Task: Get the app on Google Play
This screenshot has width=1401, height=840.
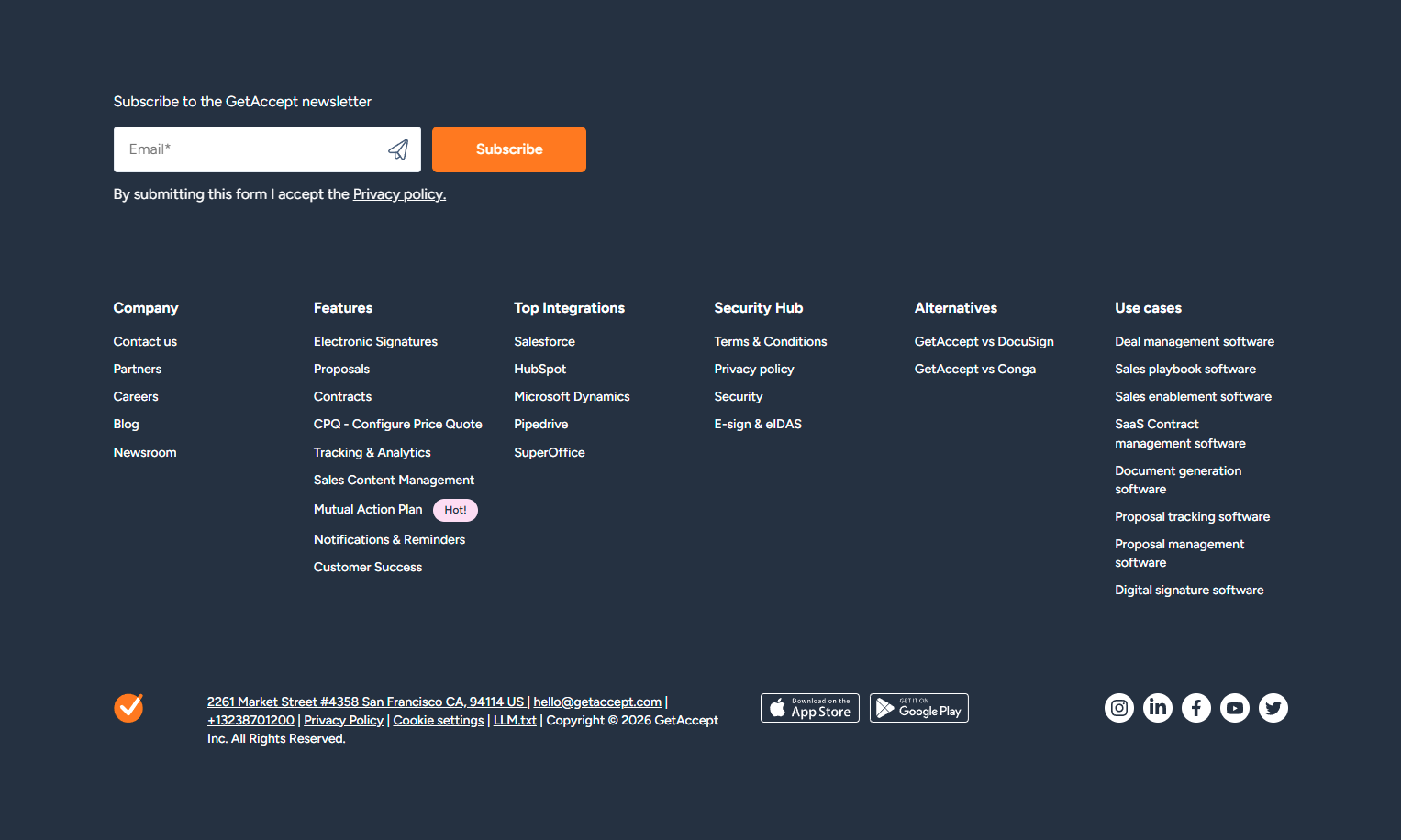Action: tap(918, 707)
